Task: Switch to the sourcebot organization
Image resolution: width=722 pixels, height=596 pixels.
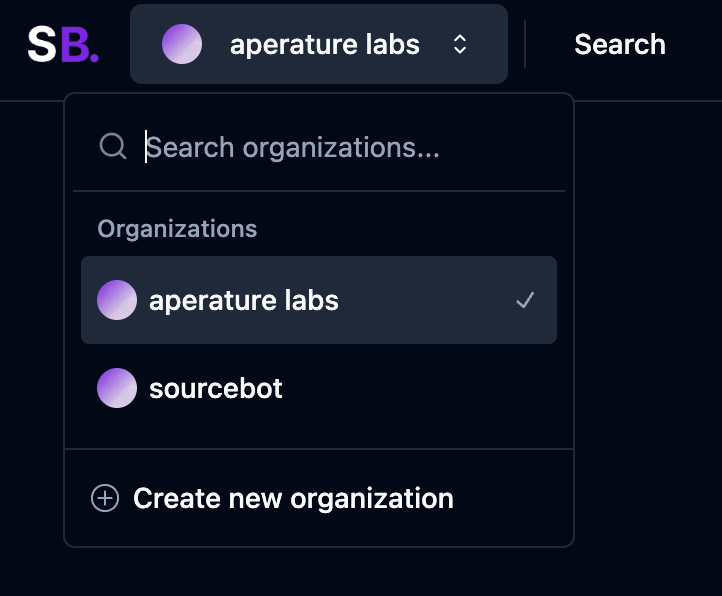Action: pyautogui.click(x=216, y=388)
